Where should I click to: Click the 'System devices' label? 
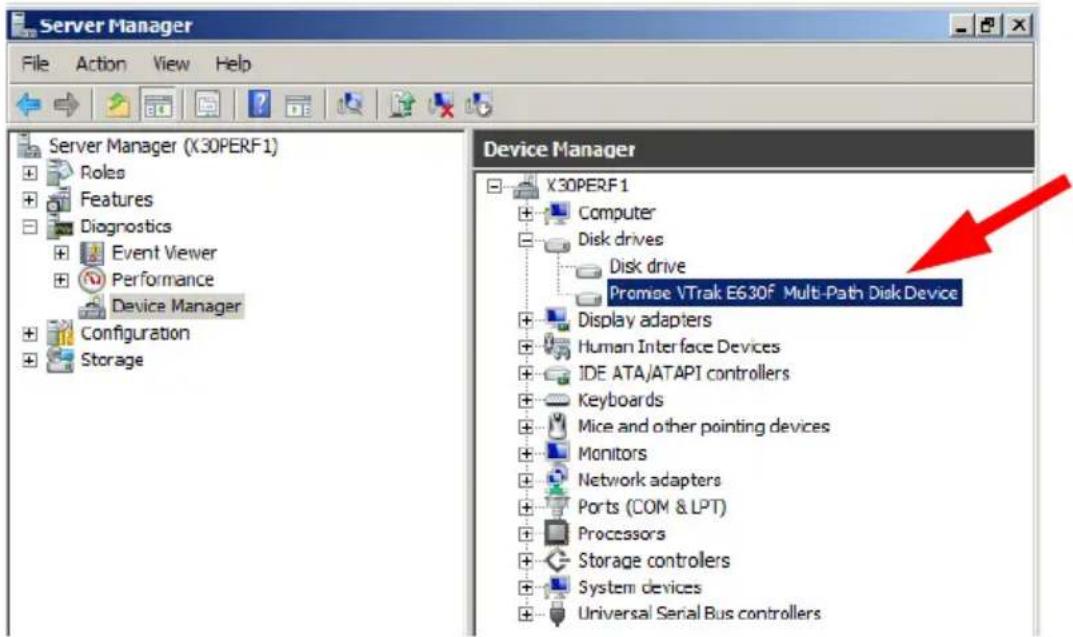click(639, 587)
